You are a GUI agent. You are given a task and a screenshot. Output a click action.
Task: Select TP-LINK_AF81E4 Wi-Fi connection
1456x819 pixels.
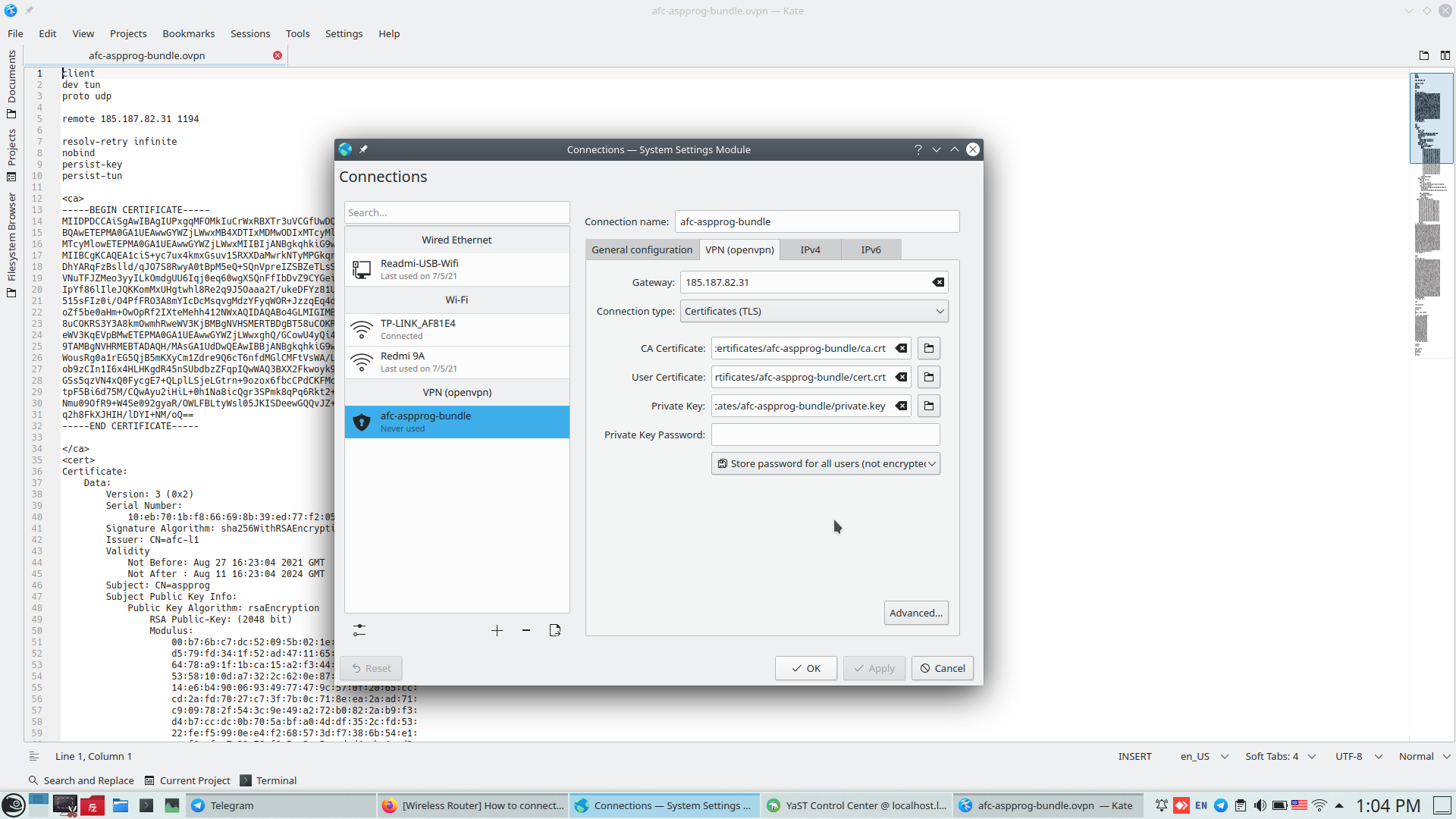coord(457,329)
